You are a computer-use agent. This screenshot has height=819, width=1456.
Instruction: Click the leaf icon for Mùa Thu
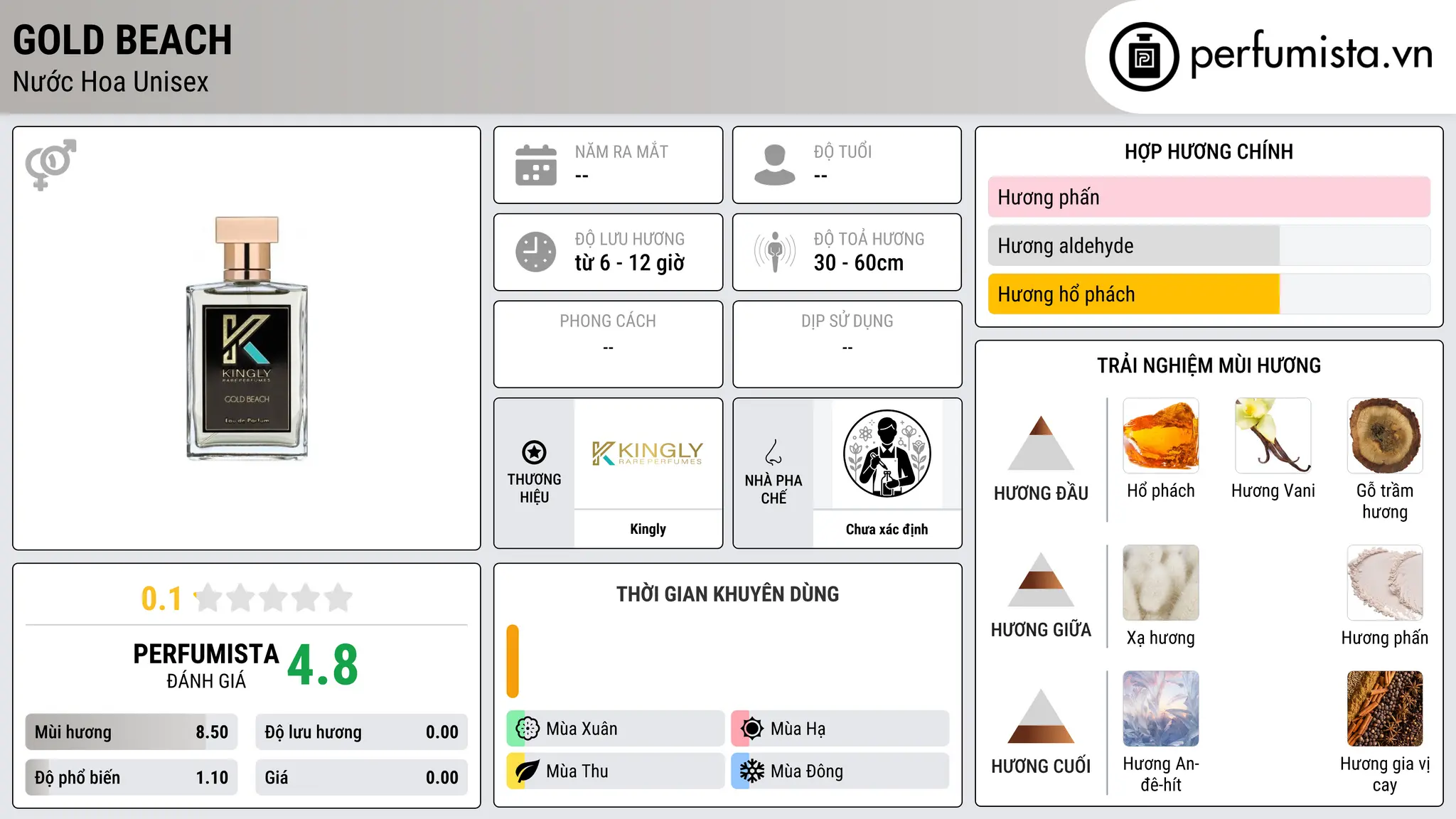point(528,771)
